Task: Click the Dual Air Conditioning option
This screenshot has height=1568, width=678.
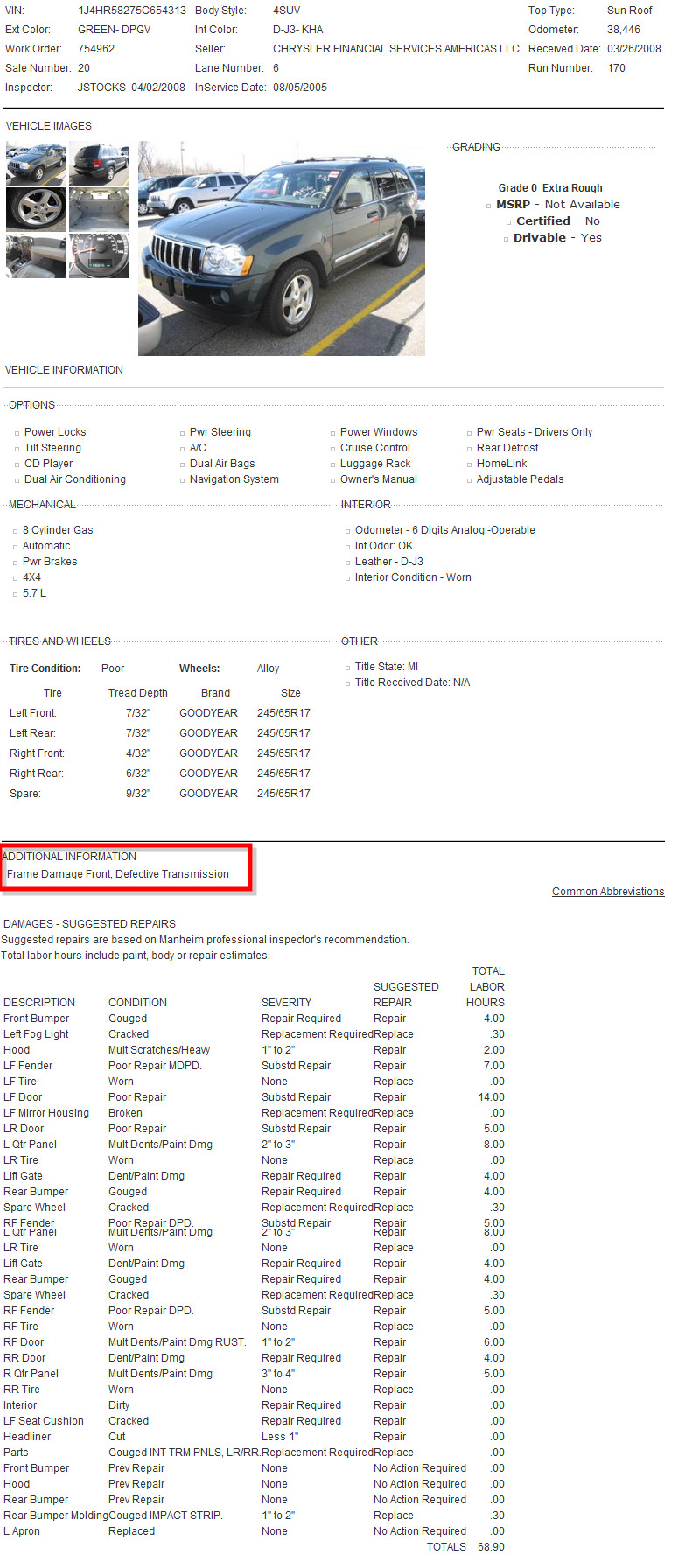Action: (75, 479)
